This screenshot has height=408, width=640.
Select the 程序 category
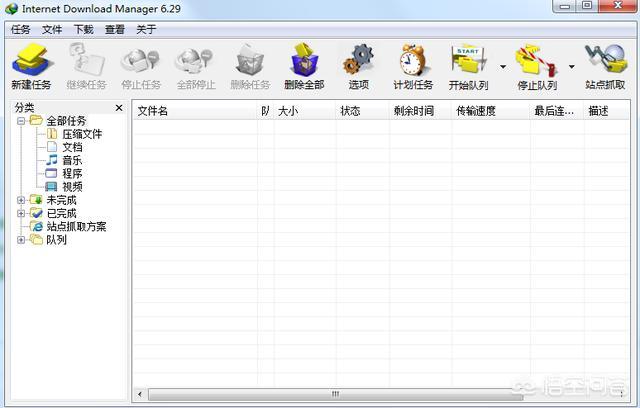tap(64, 173)
